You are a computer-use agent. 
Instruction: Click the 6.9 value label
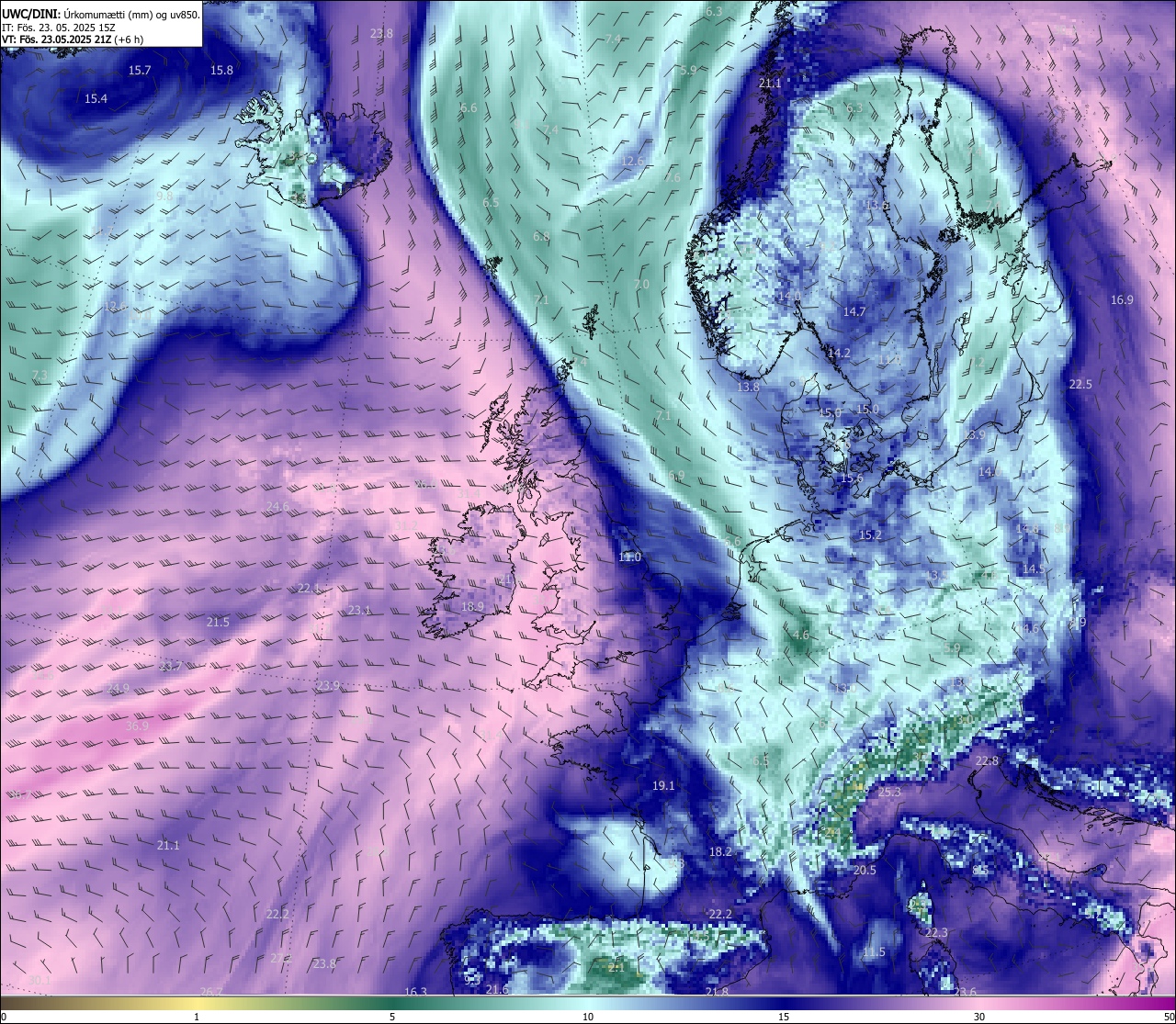(x=677, y=476)
